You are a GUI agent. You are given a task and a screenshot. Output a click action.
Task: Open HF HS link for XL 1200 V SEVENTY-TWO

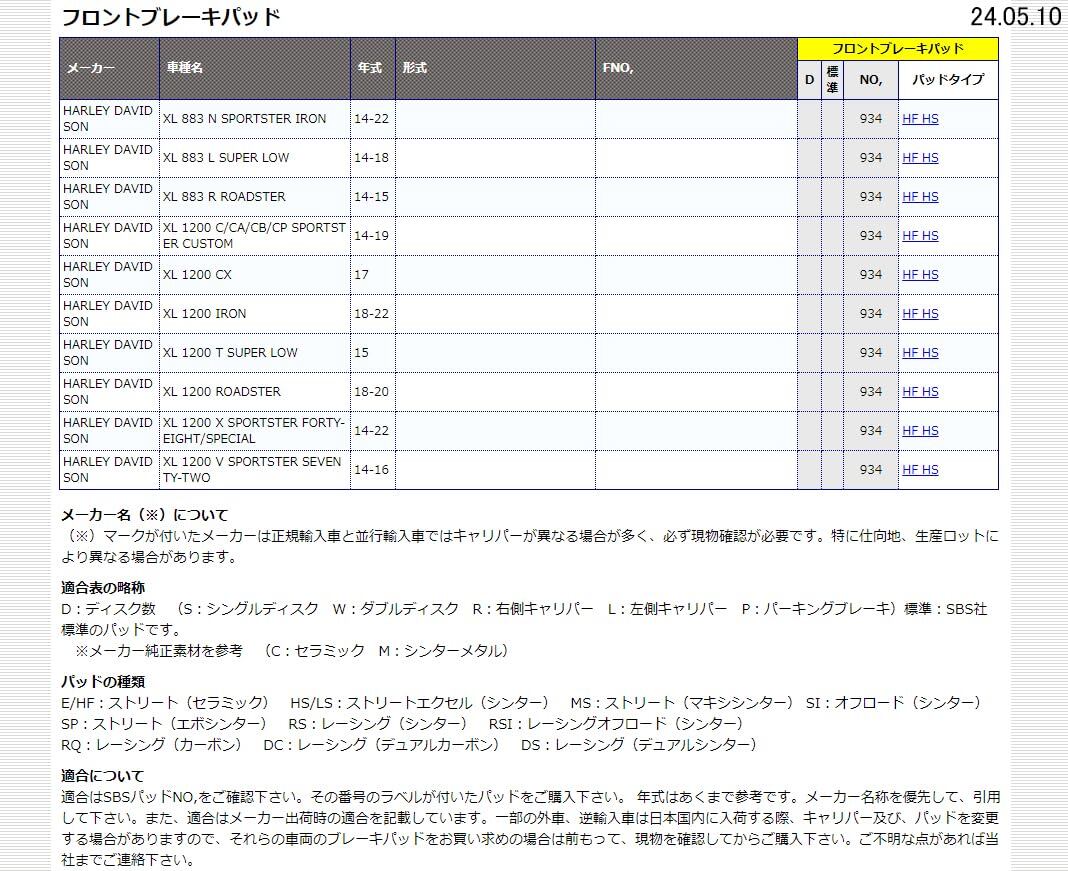(920, 470)
